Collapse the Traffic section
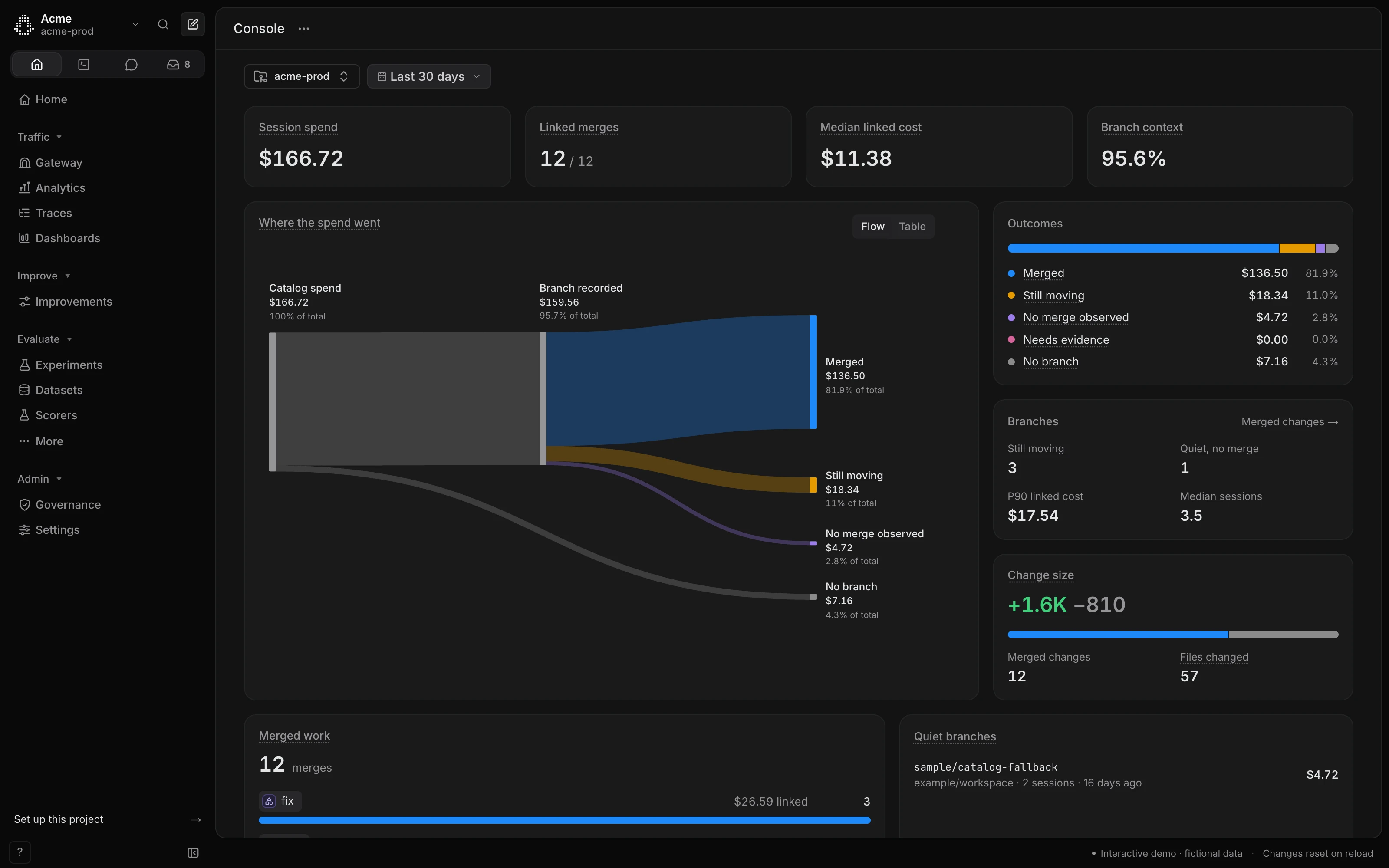This screenshot has height=868, width=1389. click(39, 137)
